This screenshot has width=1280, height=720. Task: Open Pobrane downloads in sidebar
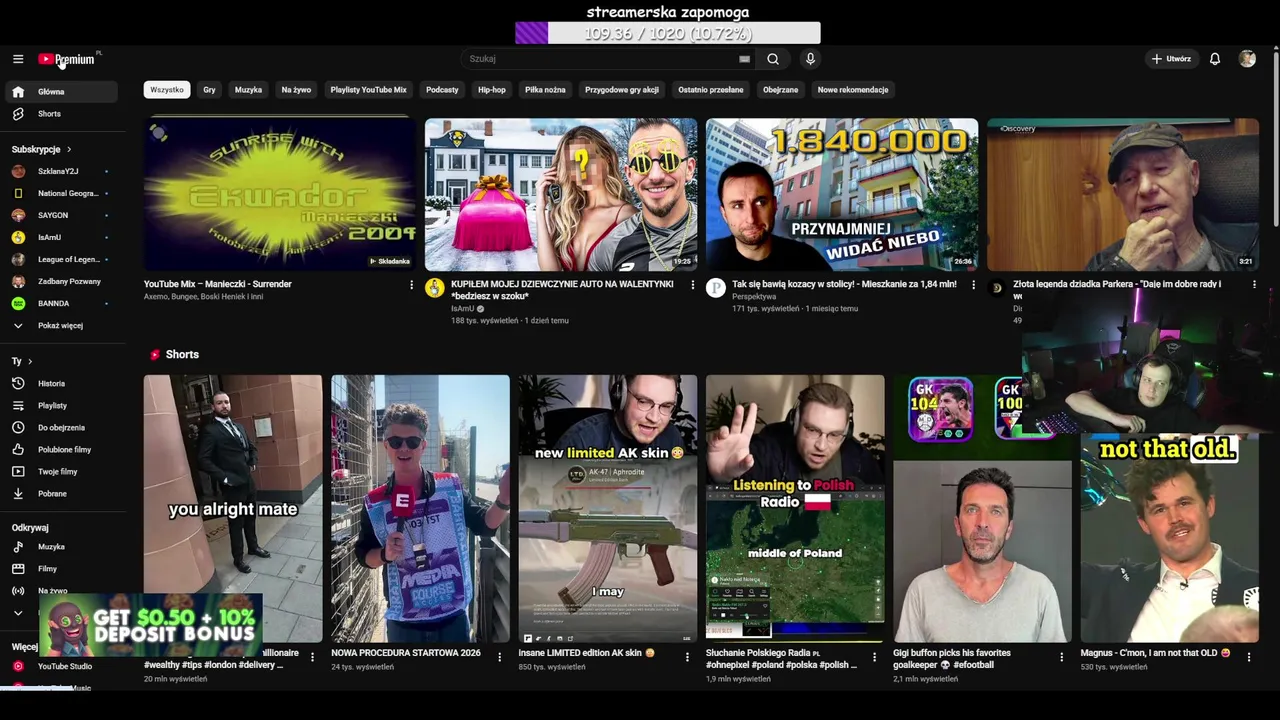click(60, 494)
